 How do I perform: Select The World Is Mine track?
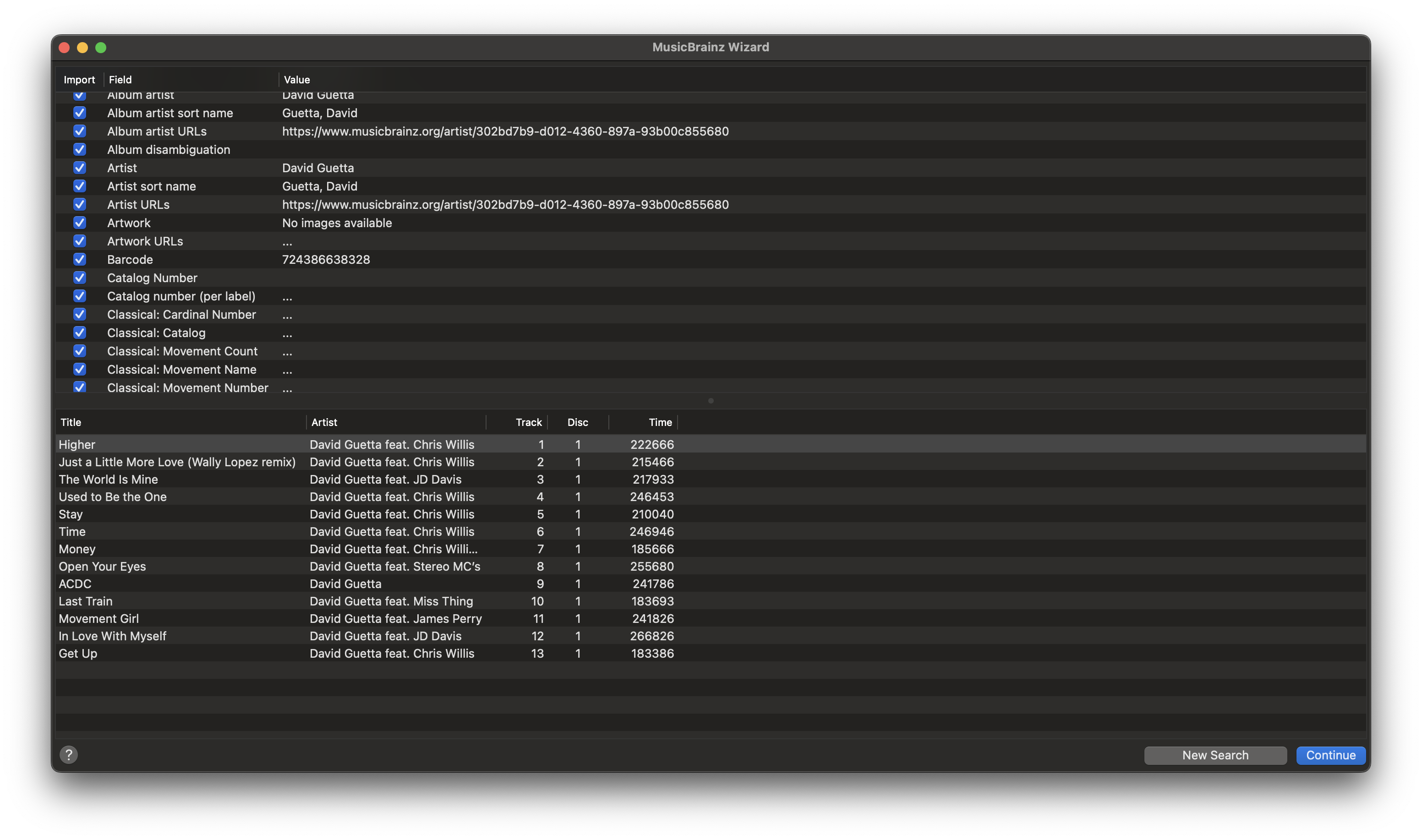pos(711,480)
